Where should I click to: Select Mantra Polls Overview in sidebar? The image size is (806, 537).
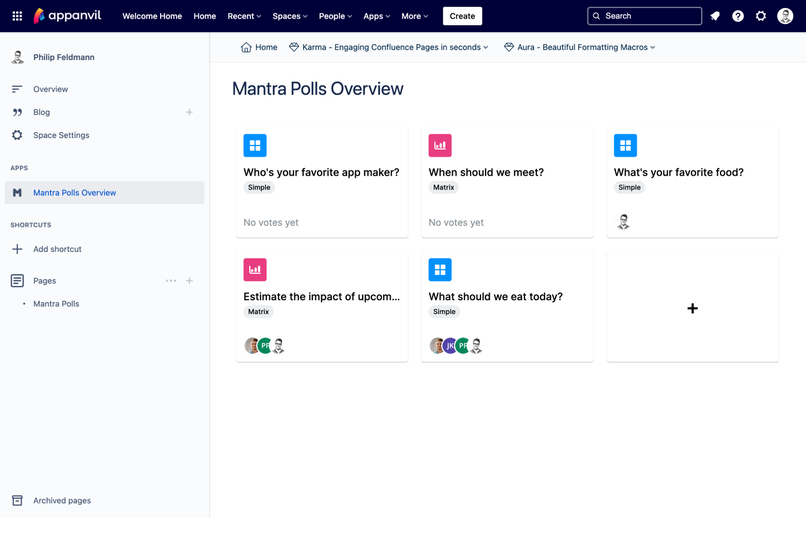(x=104, y=193)
